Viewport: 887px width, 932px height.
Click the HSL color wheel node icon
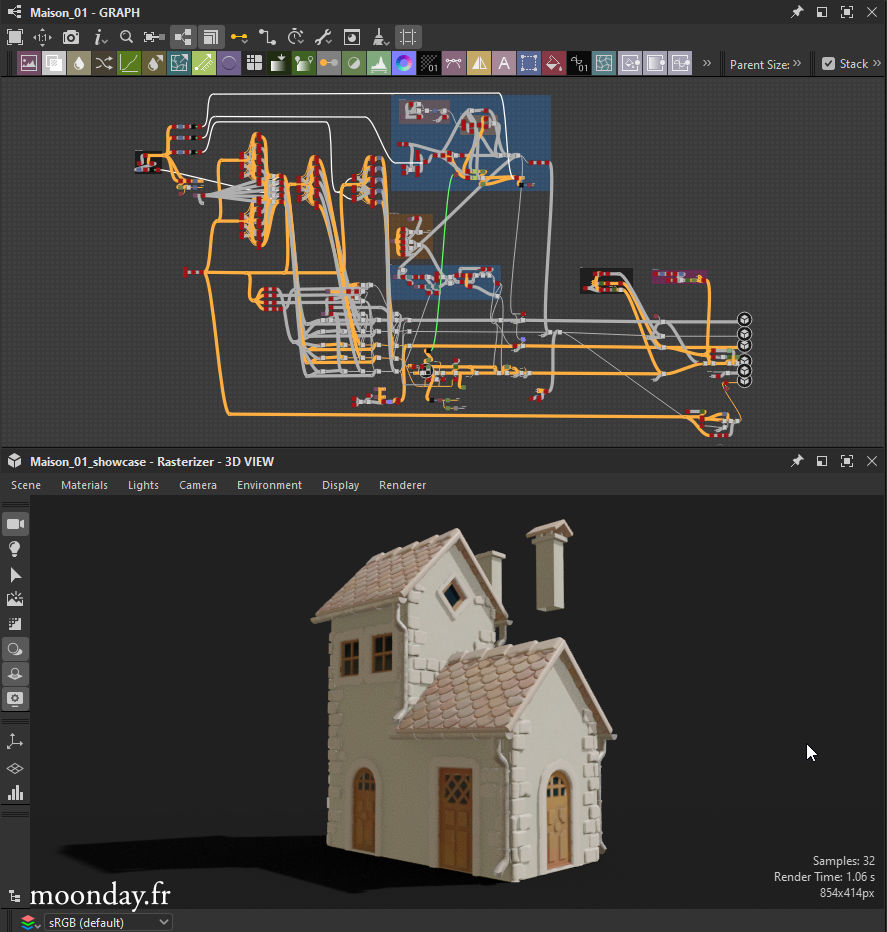coord(404,64)
